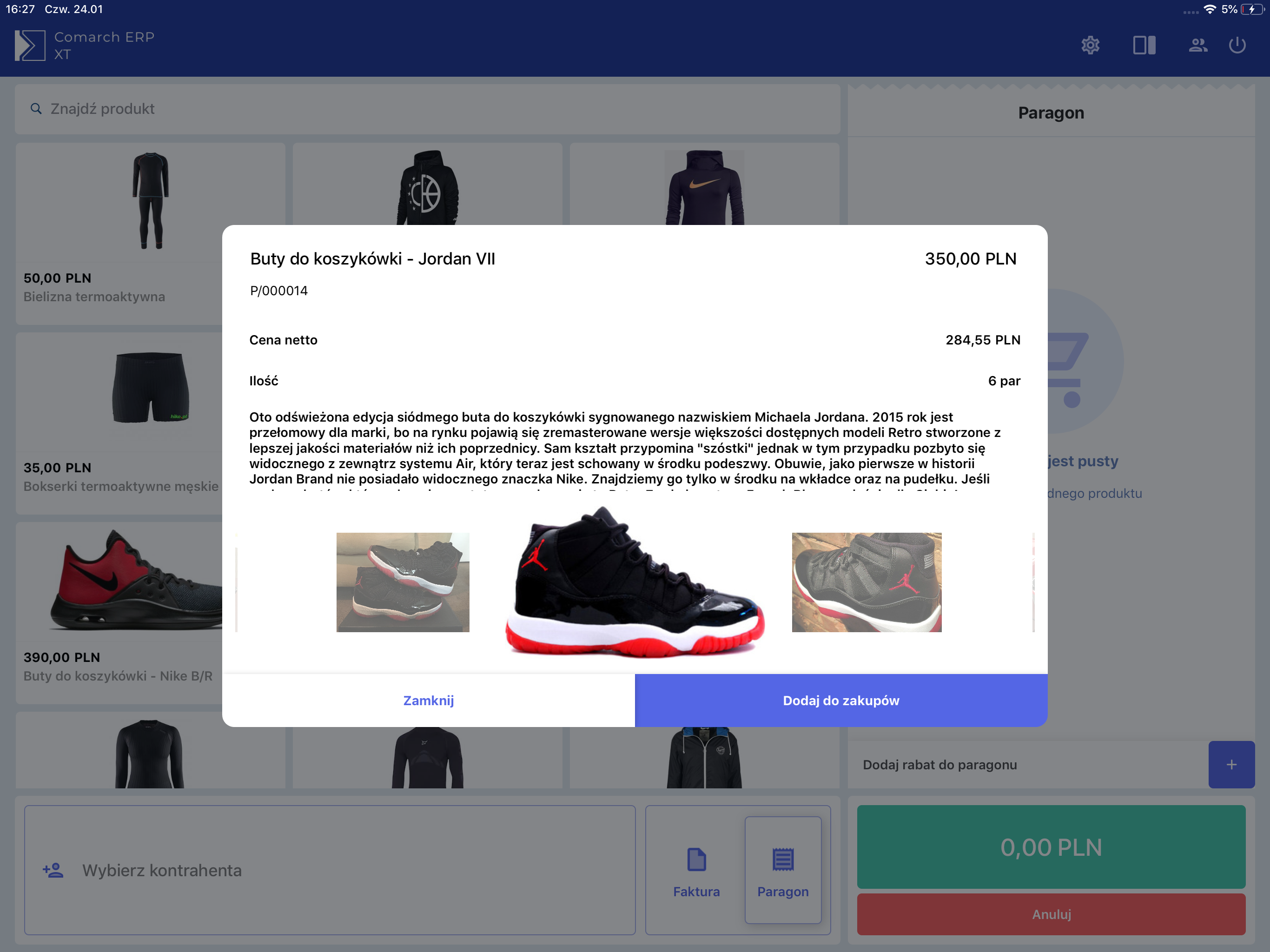This screenshot has height=952, width=1270.
Task: Close the dialog with Zamknij
Action: (428, 701)
